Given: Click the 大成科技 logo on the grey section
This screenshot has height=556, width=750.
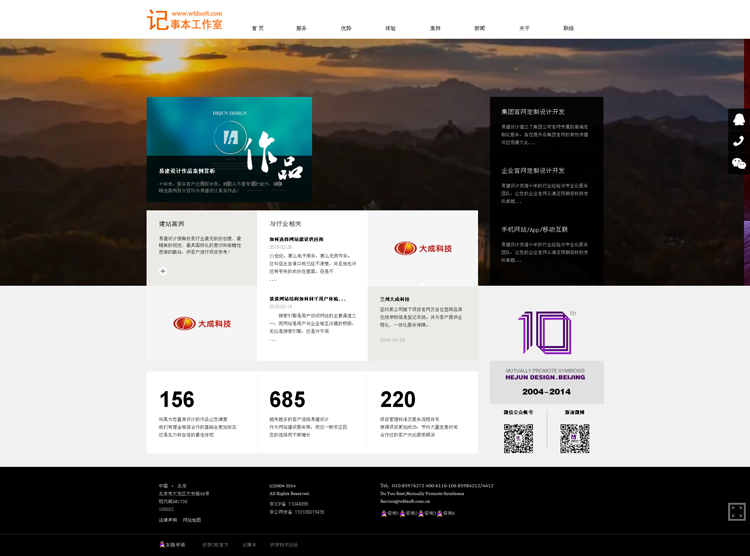Looking at the screenshot, I should (202, 323).
